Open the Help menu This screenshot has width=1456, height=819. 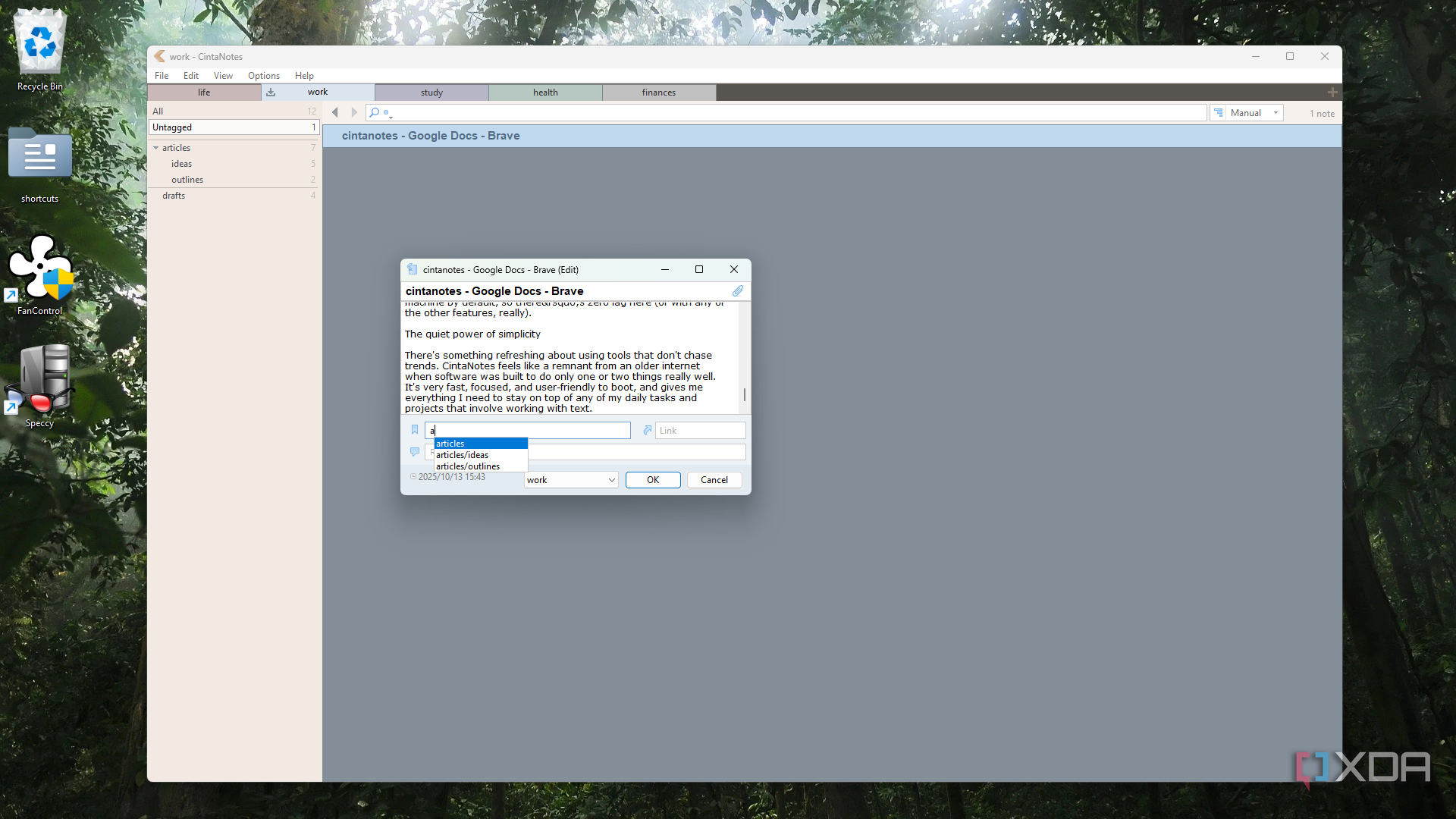pos(304,76)
